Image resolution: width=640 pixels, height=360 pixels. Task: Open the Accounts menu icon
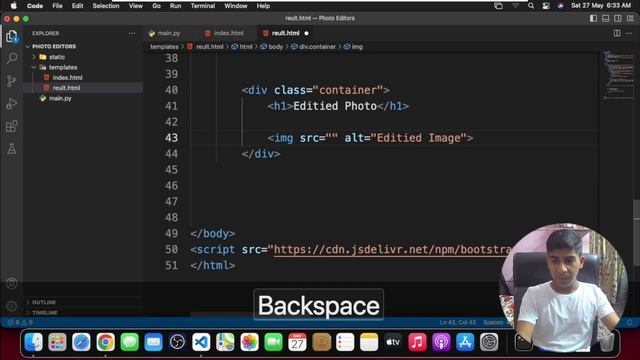pos(12,283)
